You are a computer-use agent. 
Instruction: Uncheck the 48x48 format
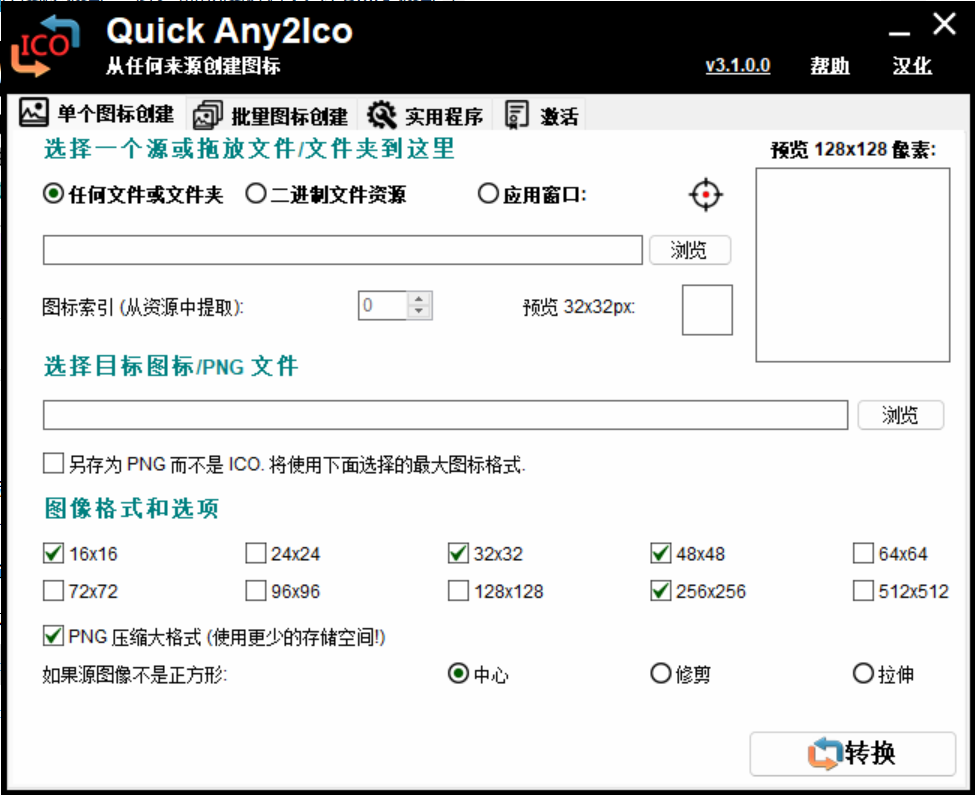point(660,553)
